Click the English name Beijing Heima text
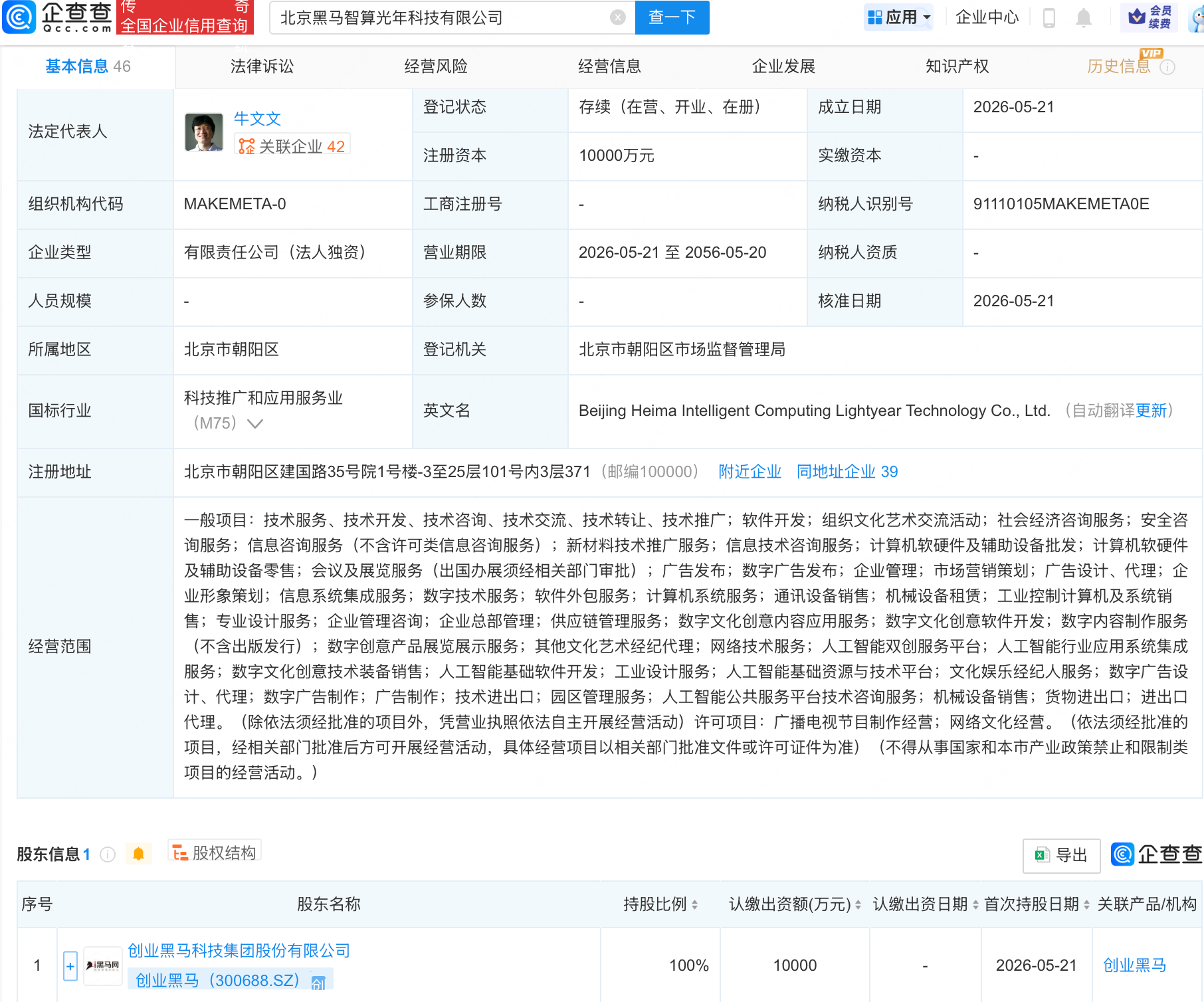The height and width of the screenshot is (1002, 1204). [x=814, y=411]
